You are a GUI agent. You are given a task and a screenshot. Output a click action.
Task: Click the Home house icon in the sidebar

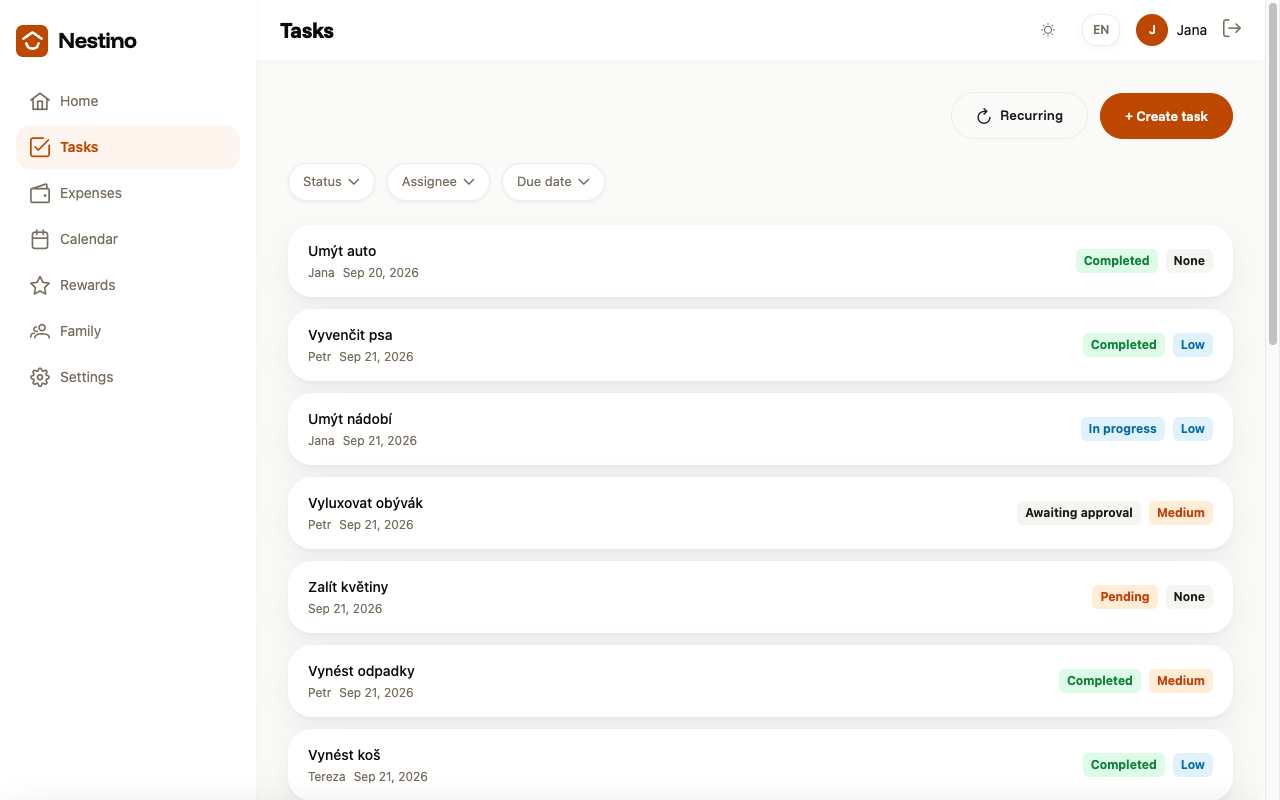[40, 101]
